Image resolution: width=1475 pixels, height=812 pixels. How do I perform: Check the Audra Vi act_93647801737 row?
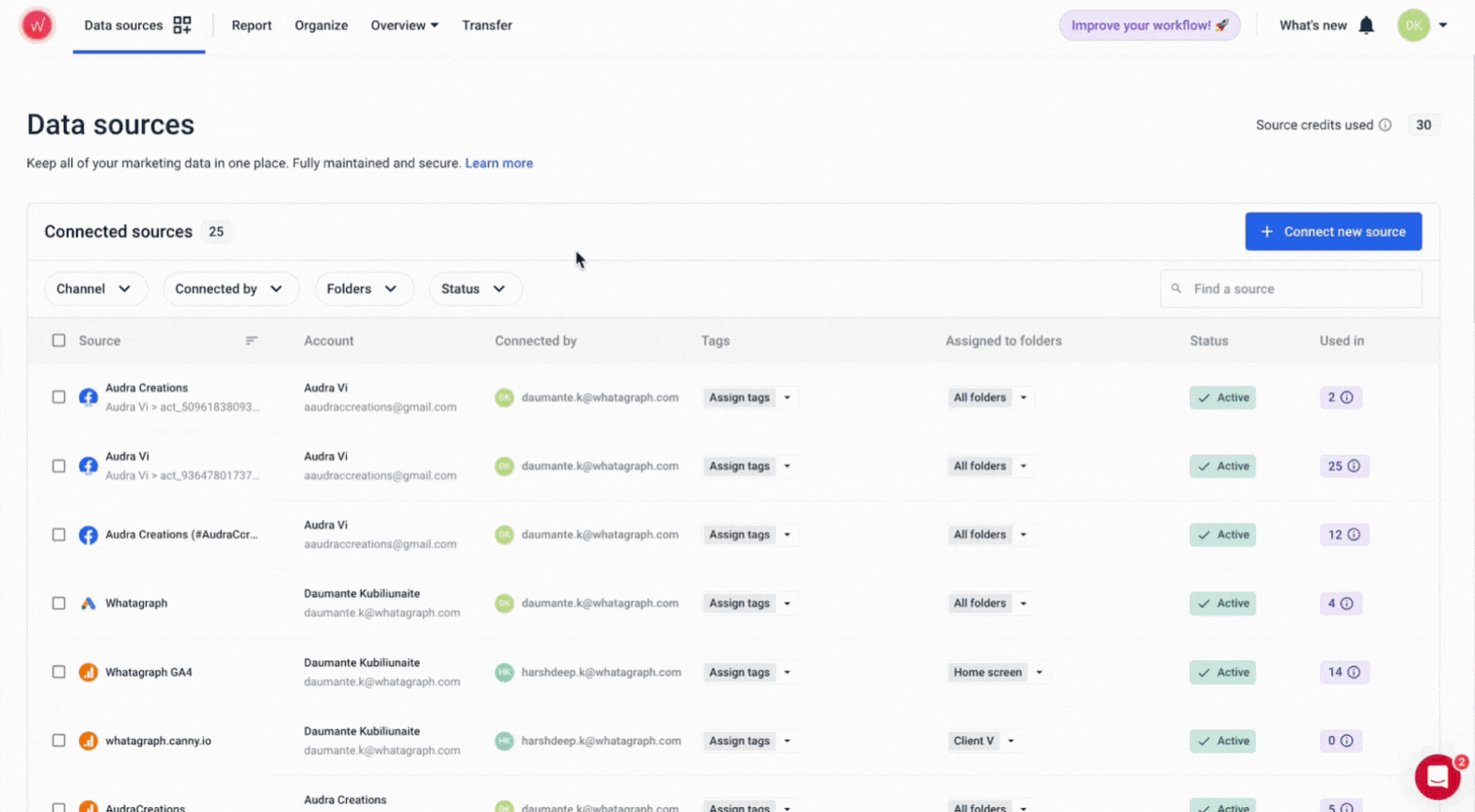point(58,466)
